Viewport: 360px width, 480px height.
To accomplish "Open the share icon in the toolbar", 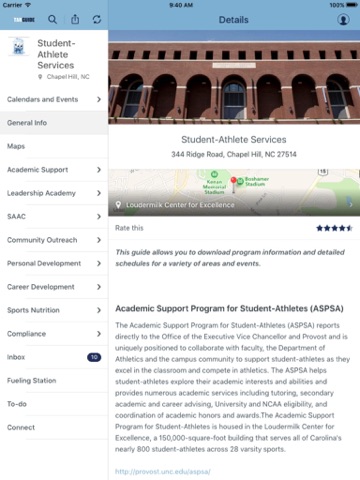I will coord(75,19).
